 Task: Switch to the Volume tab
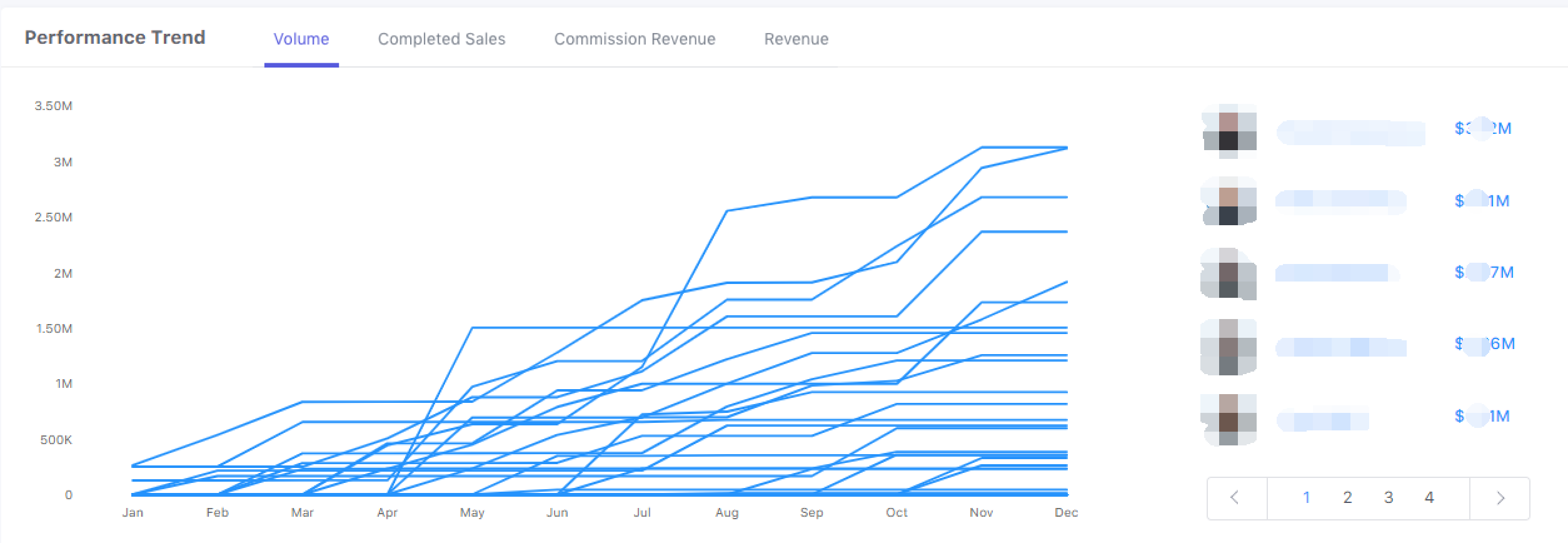click(301, 39)
